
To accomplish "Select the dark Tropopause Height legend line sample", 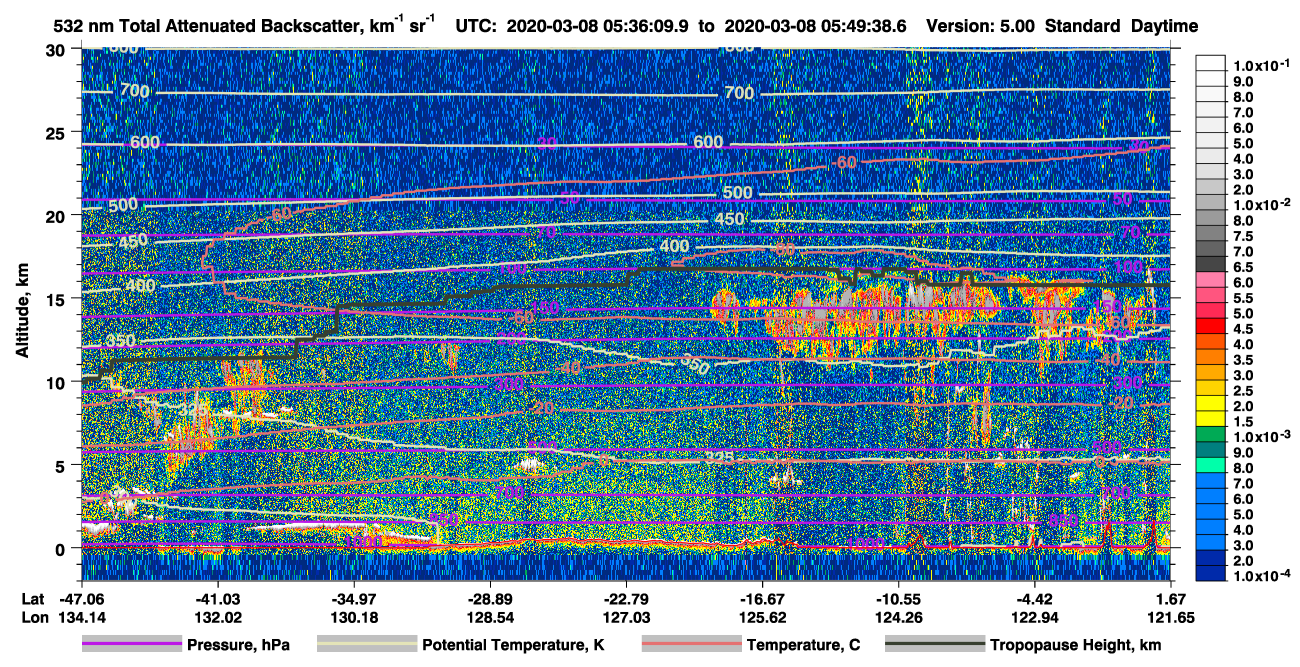I will 934,645.
